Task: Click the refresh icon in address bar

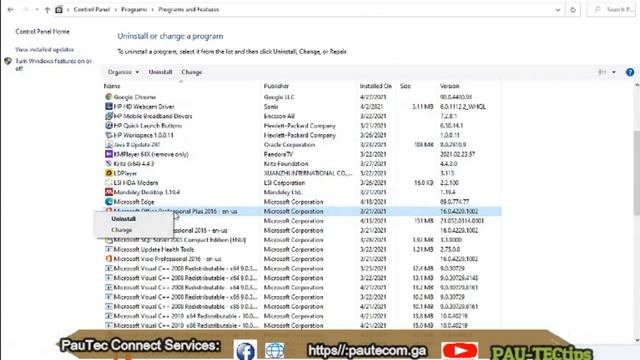Action: coord(573,9)
